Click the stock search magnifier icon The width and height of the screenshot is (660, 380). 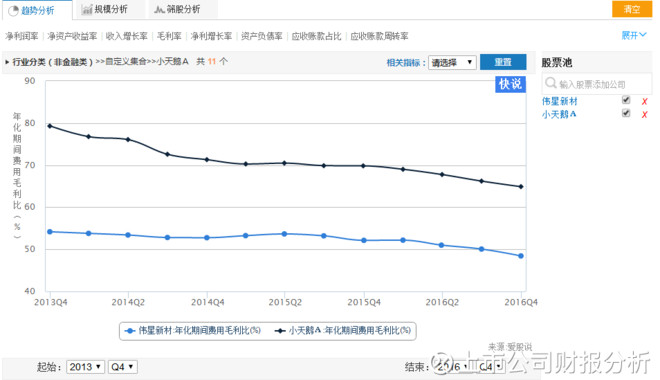point(551,82)
